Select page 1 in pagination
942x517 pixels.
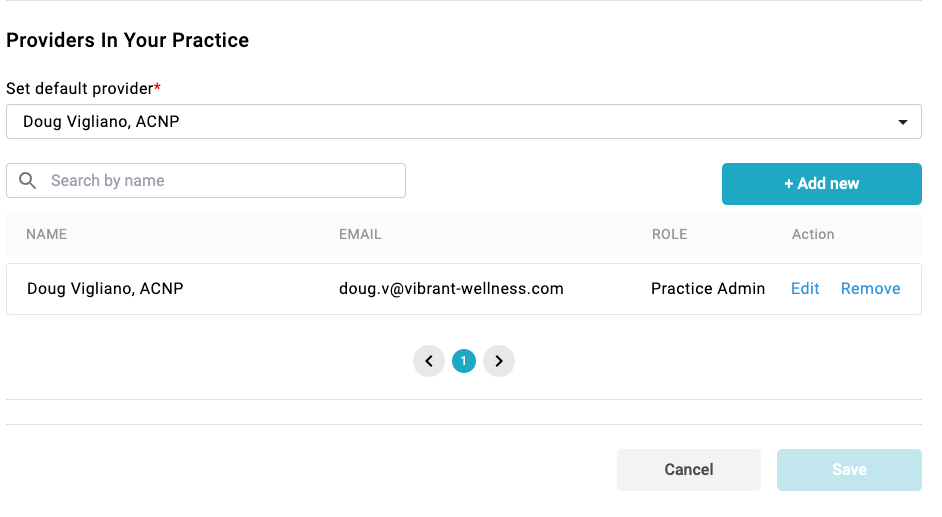[x=464, y=361]
